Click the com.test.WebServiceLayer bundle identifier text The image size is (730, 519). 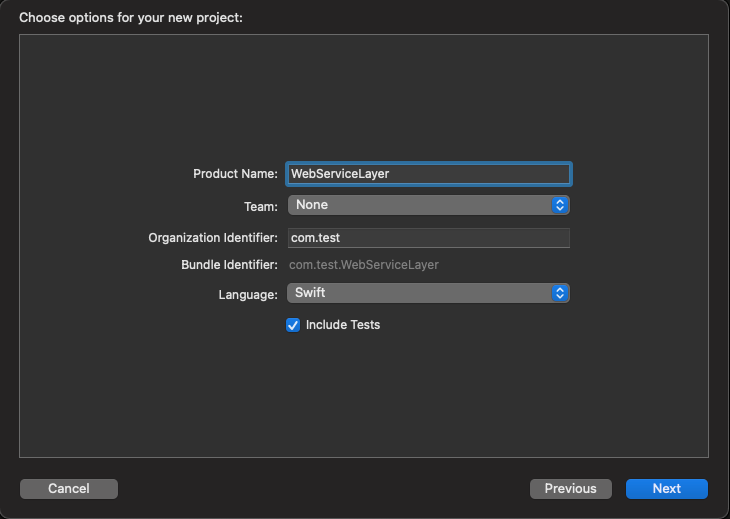pos(364,265)
